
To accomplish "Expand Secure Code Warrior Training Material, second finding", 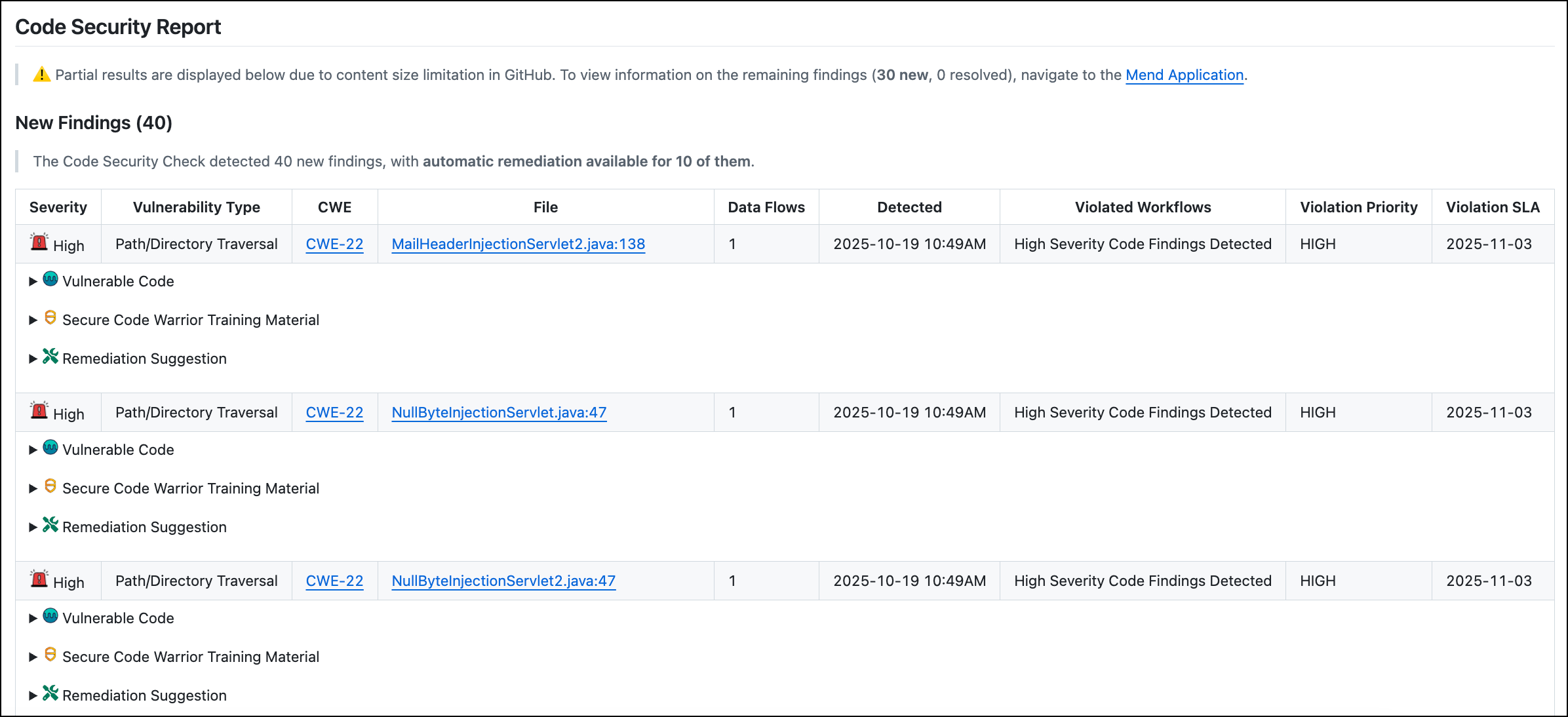I will (190, 489).
